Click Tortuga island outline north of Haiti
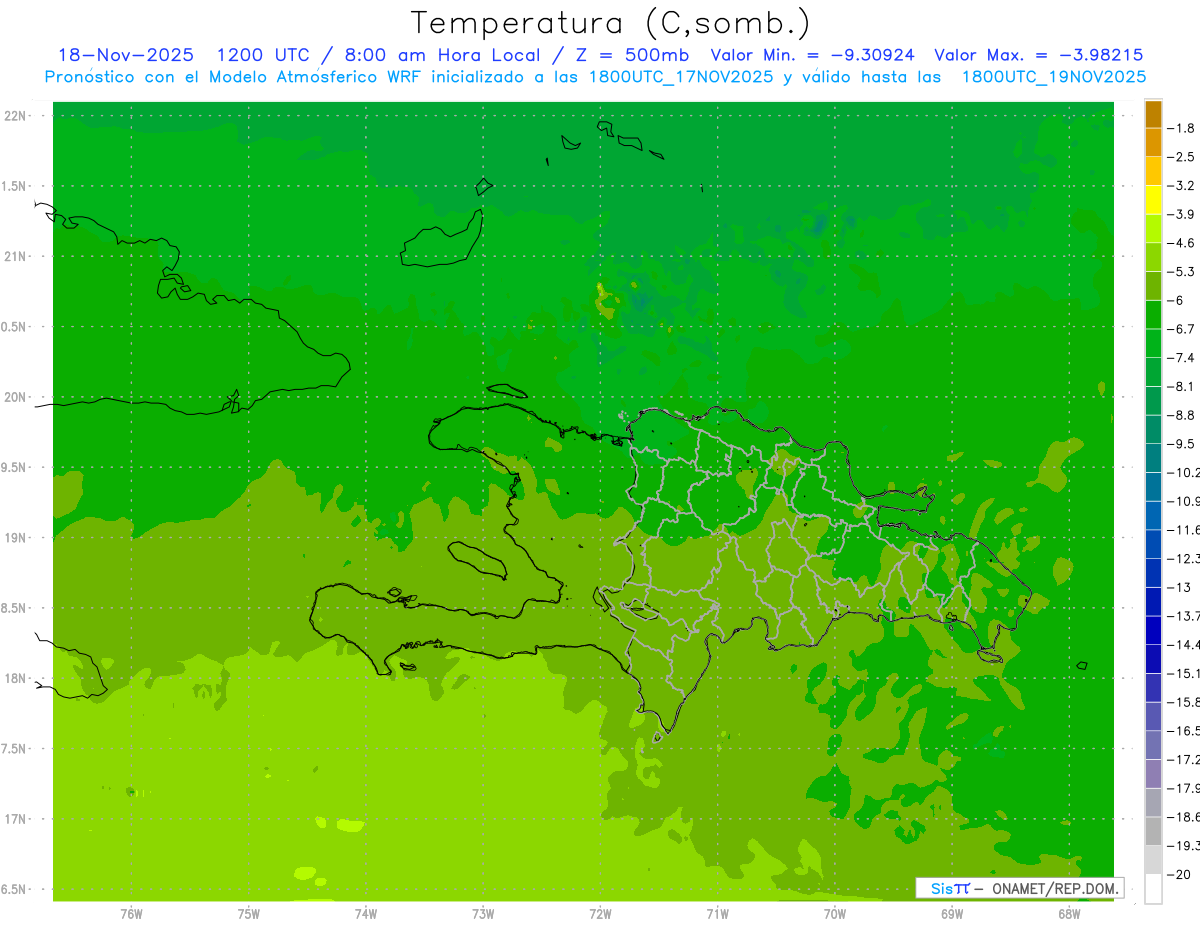The height and width of the screenshot is (927, 1200). (x=506, y=391)
